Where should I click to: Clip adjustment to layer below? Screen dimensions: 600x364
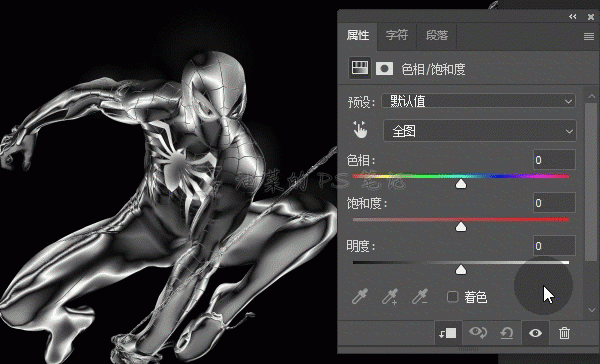click(x=448, y=333)
